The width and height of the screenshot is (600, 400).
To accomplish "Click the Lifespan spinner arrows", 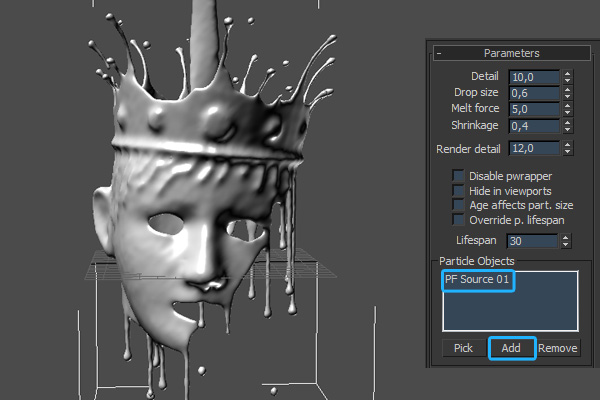I will pyautogui.click(x=566, y=241).
